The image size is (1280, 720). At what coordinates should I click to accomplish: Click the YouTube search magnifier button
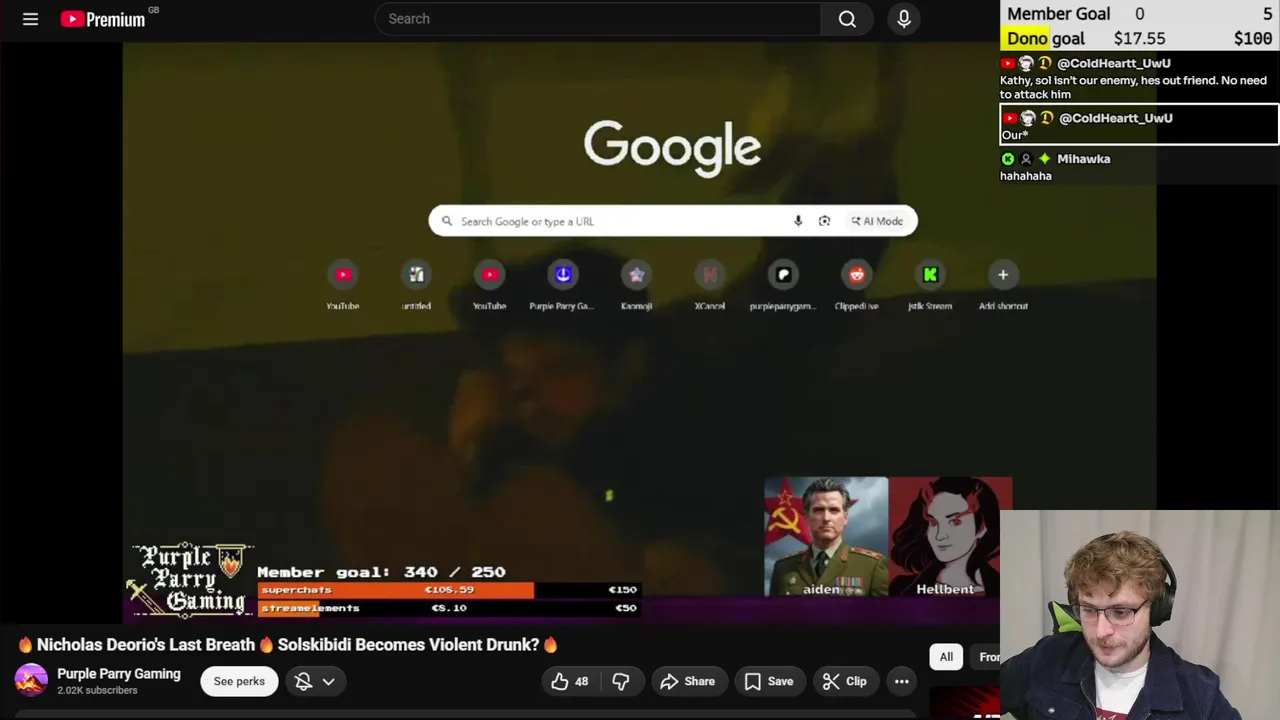847,19
